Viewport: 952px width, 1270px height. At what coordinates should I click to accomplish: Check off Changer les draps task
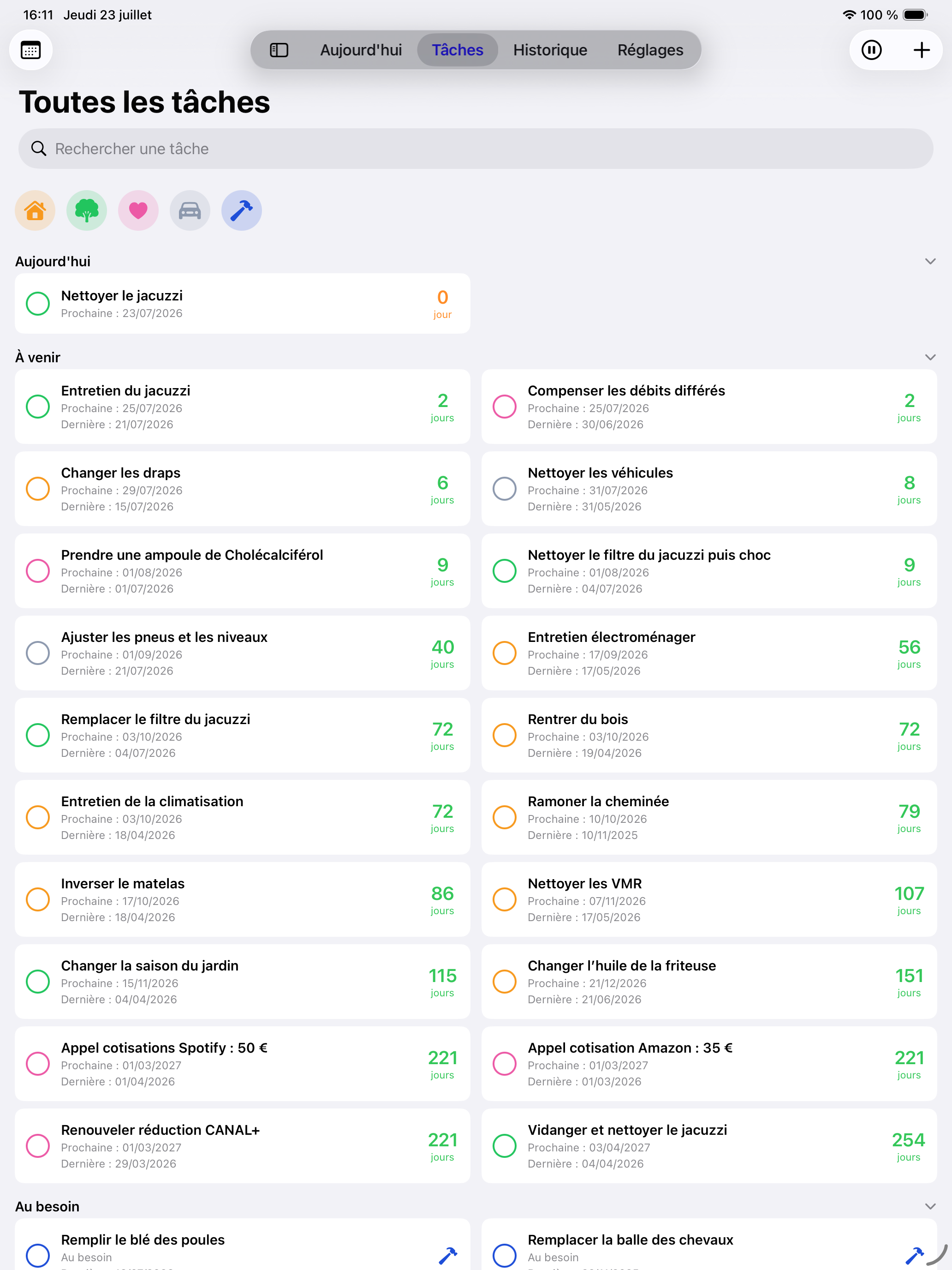[x=38, y=489]
